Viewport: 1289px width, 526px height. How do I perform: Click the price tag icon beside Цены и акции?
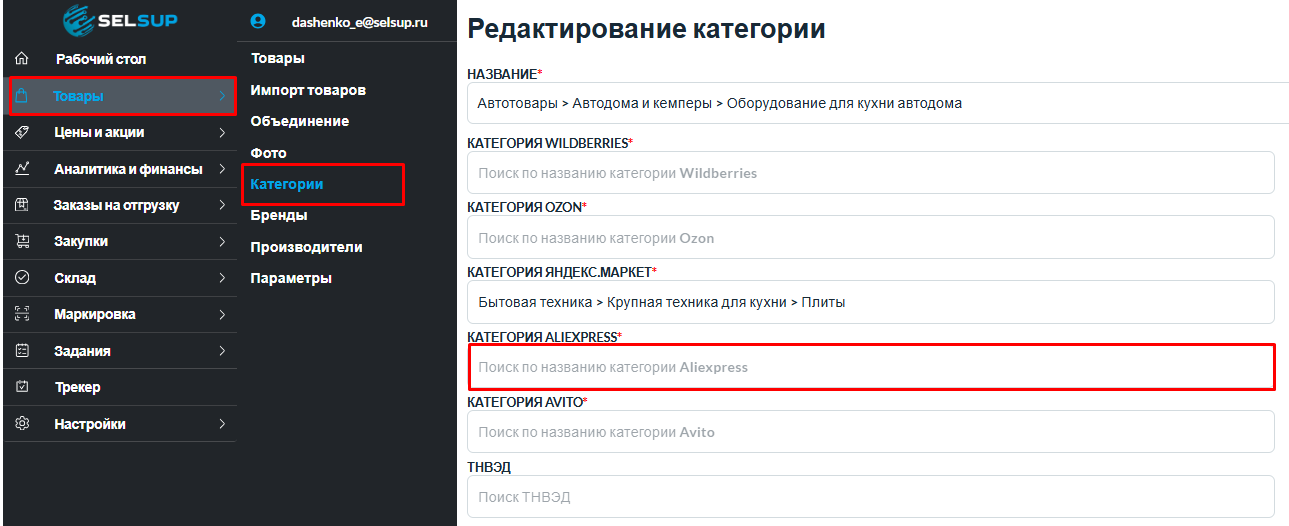point(22,132)
